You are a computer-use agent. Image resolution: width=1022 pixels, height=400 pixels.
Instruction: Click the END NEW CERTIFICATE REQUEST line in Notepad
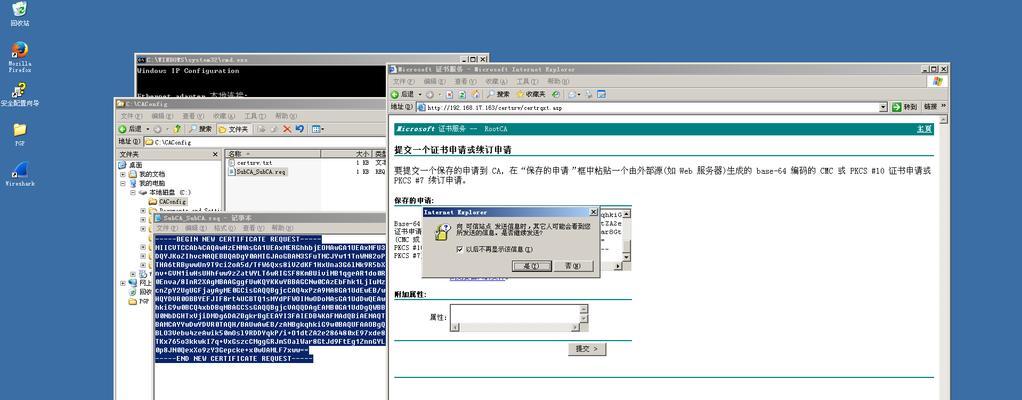tap(233, 358)
